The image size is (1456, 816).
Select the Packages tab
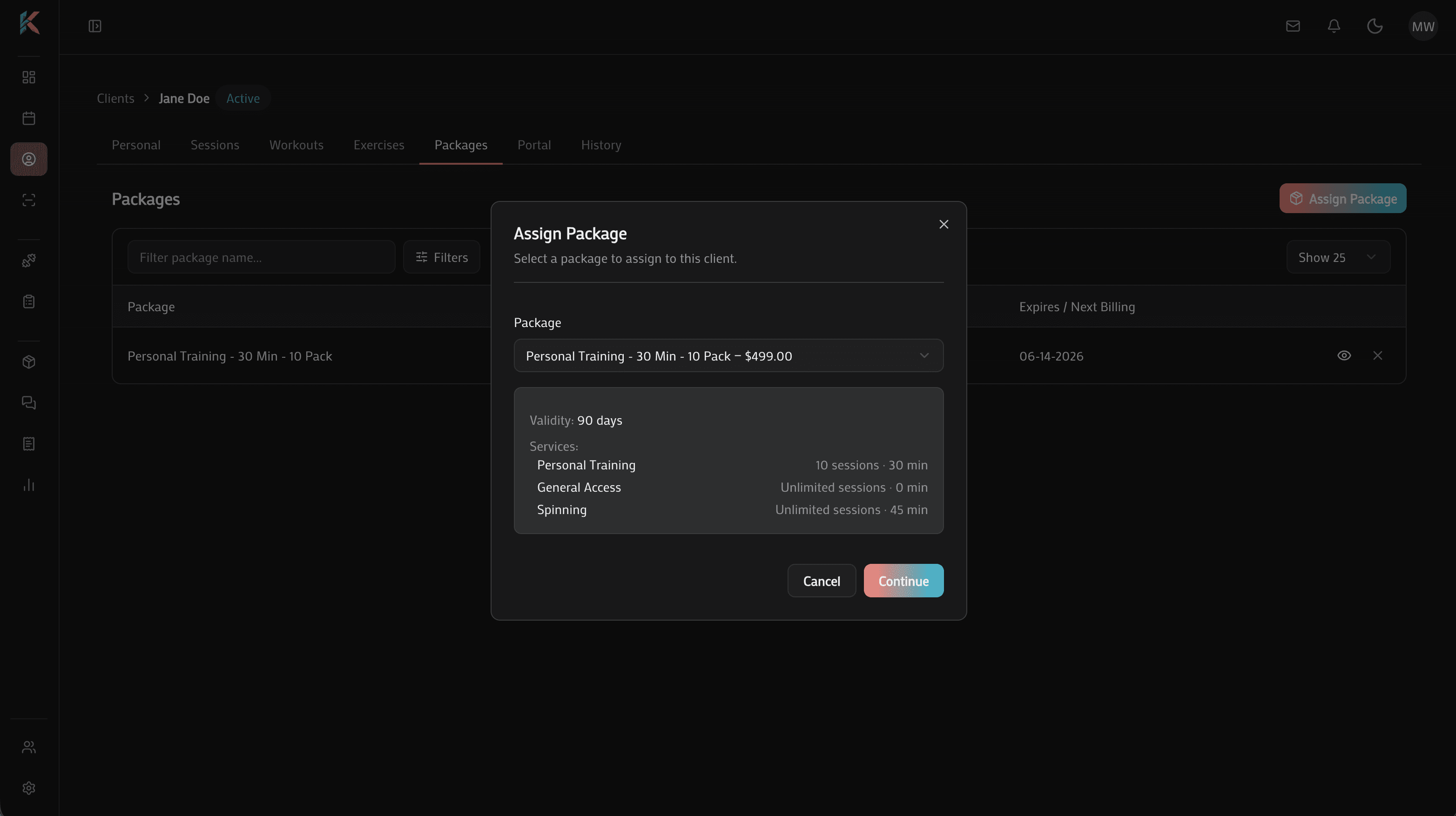tap(461, 145)
